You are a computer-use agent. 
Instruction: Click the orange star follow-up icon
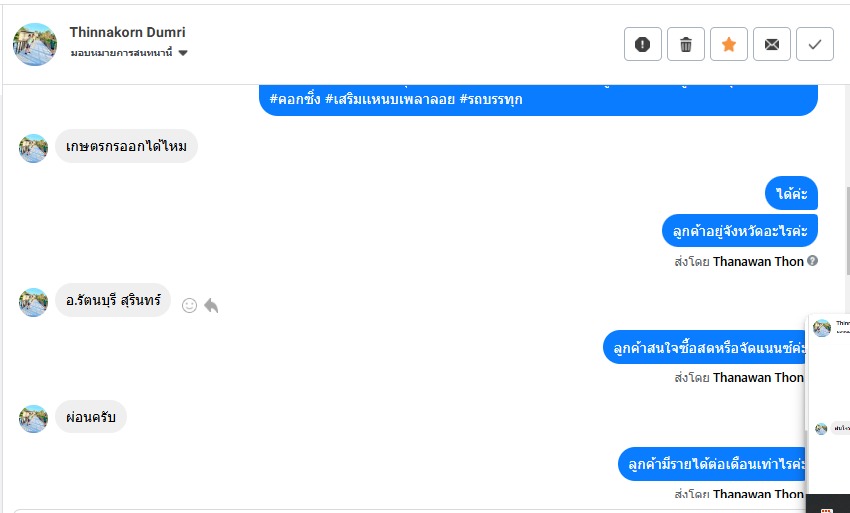click(728, 44)
